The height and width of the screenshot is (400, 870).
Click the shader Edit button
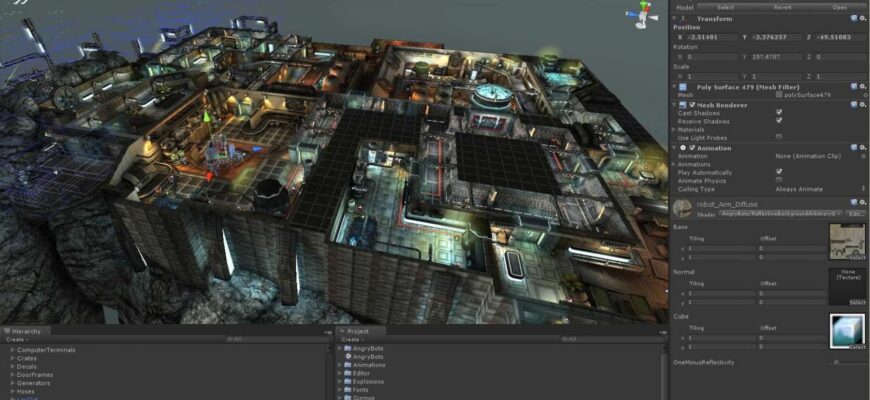(856, 214)
